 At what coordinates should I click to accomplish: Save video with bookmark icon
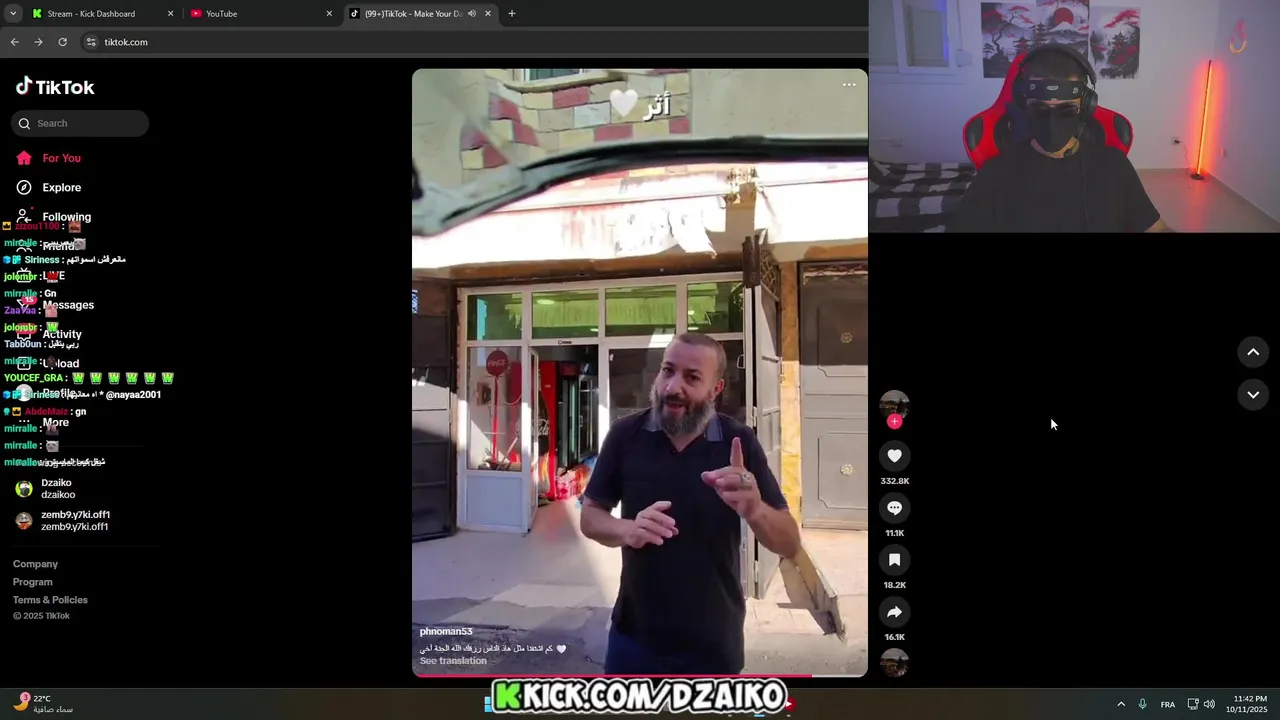[x=894, y=560]
